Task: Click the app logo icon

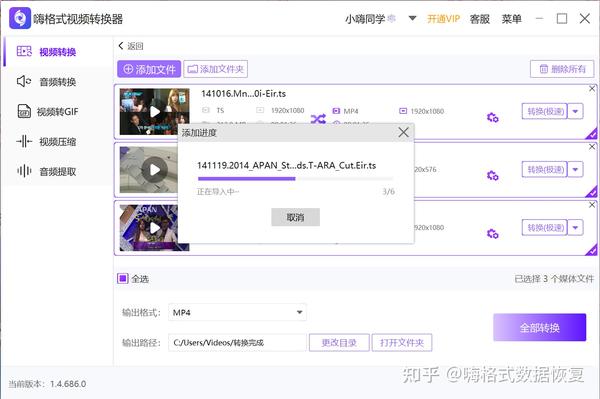Action: [x=20, y=18]
